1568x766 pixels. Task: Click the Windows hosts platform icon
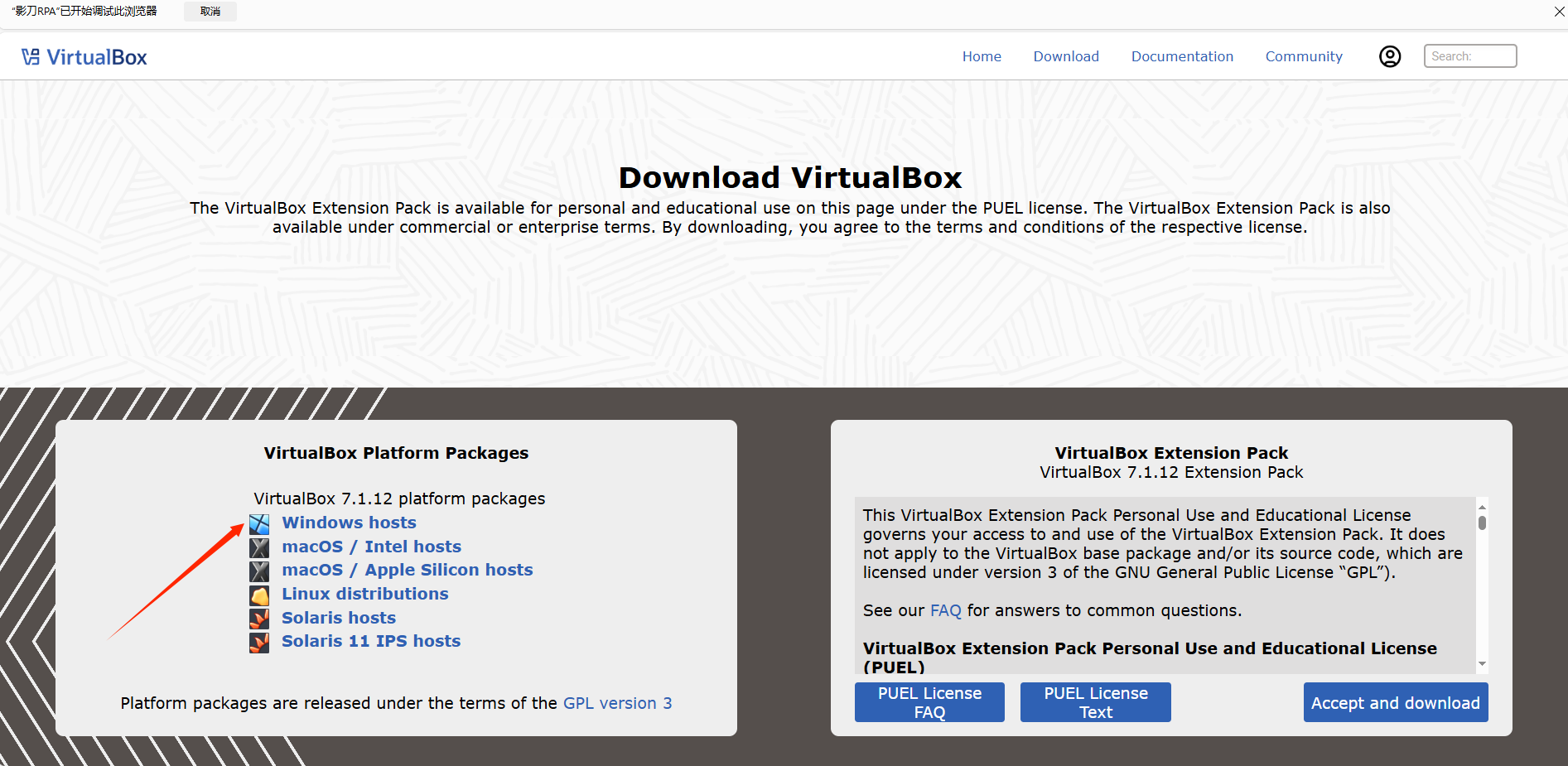click(259, 524)
